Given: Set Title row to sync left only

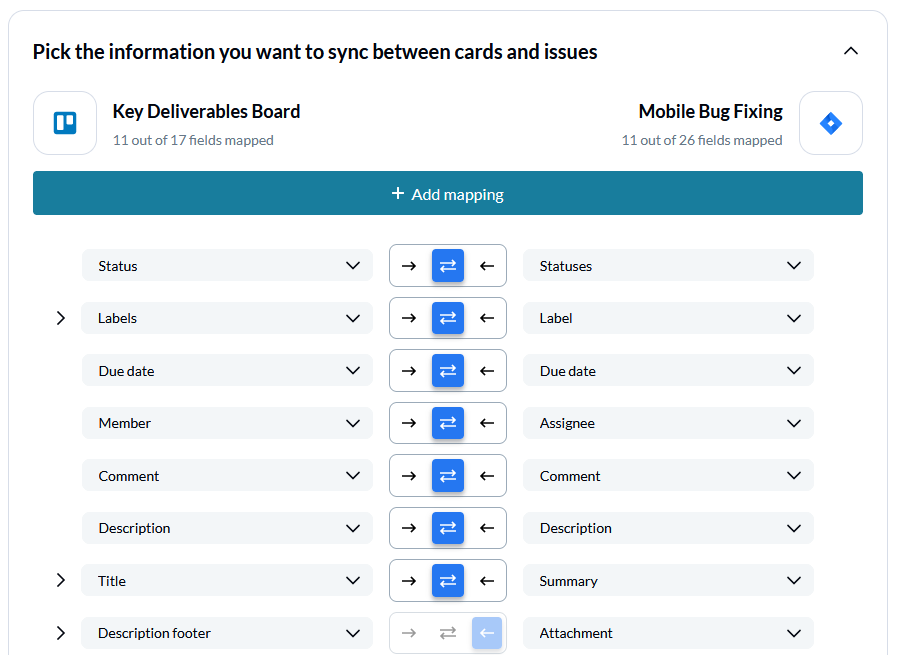Looking at the screenshot, I should [x=487, y=581].
